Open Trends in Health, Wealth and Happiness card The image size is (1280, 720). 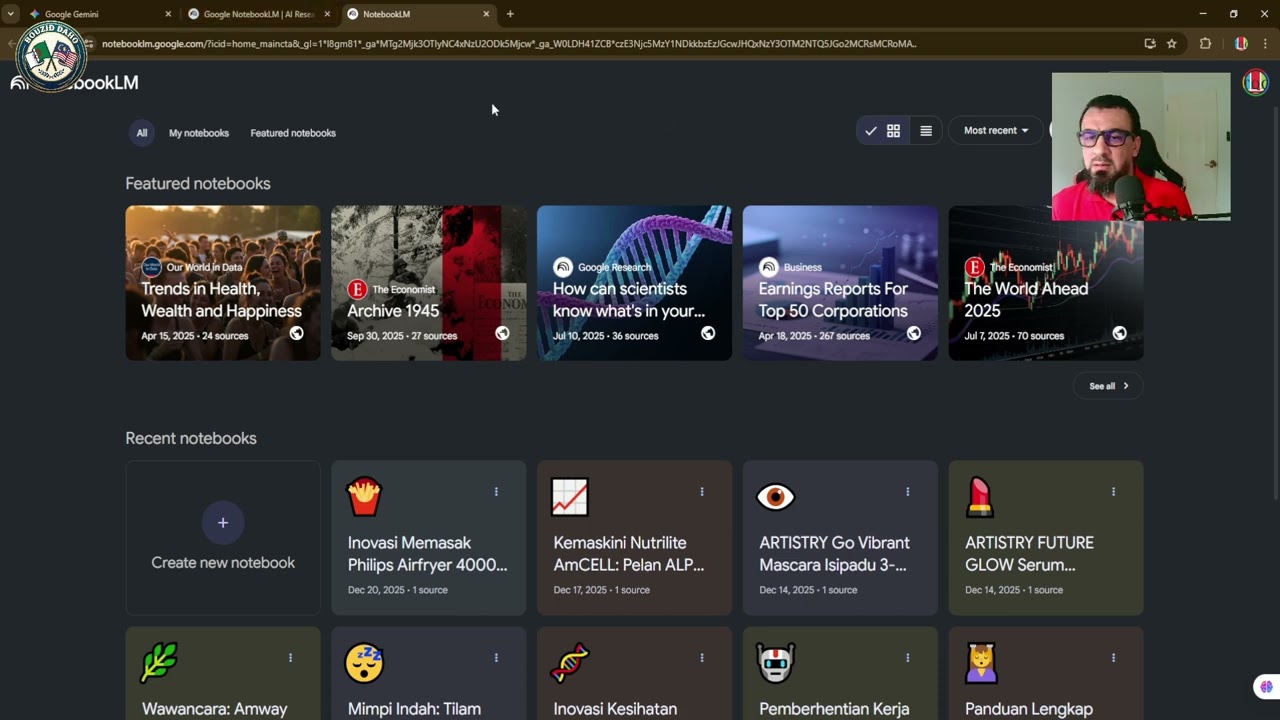(x=223, y=283)
